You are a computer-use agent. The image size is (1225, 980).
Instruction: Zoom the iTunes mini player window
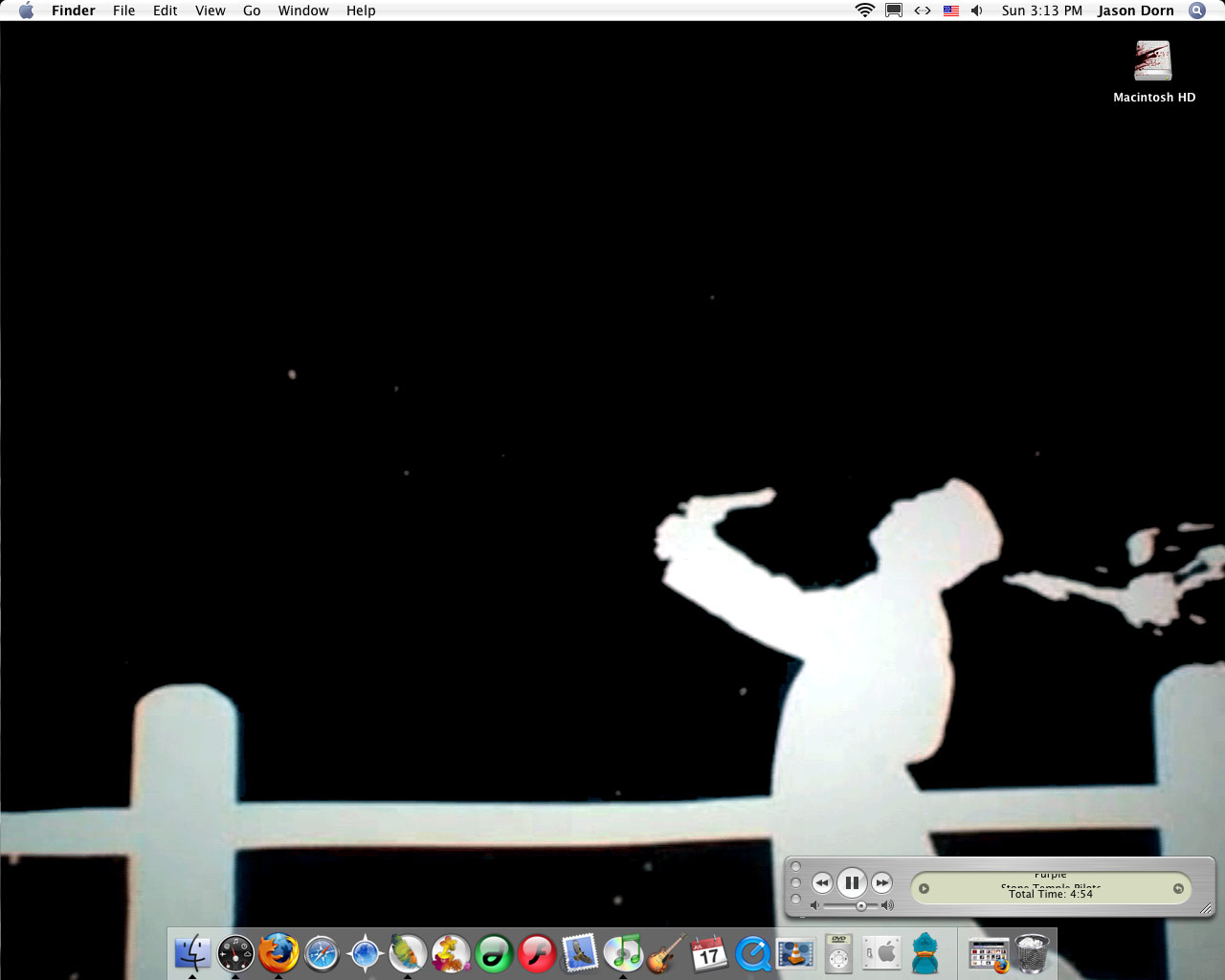coord(795,900)
